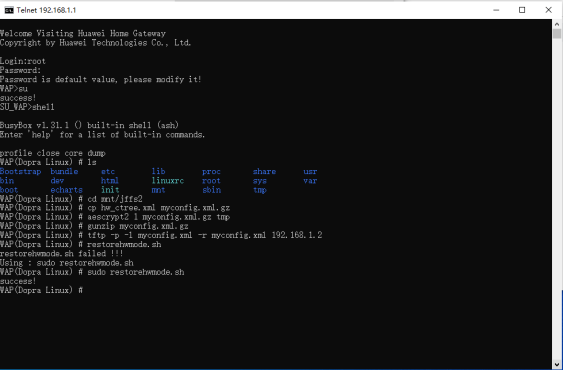Maximize the Telnet window

tap(522, 10)
